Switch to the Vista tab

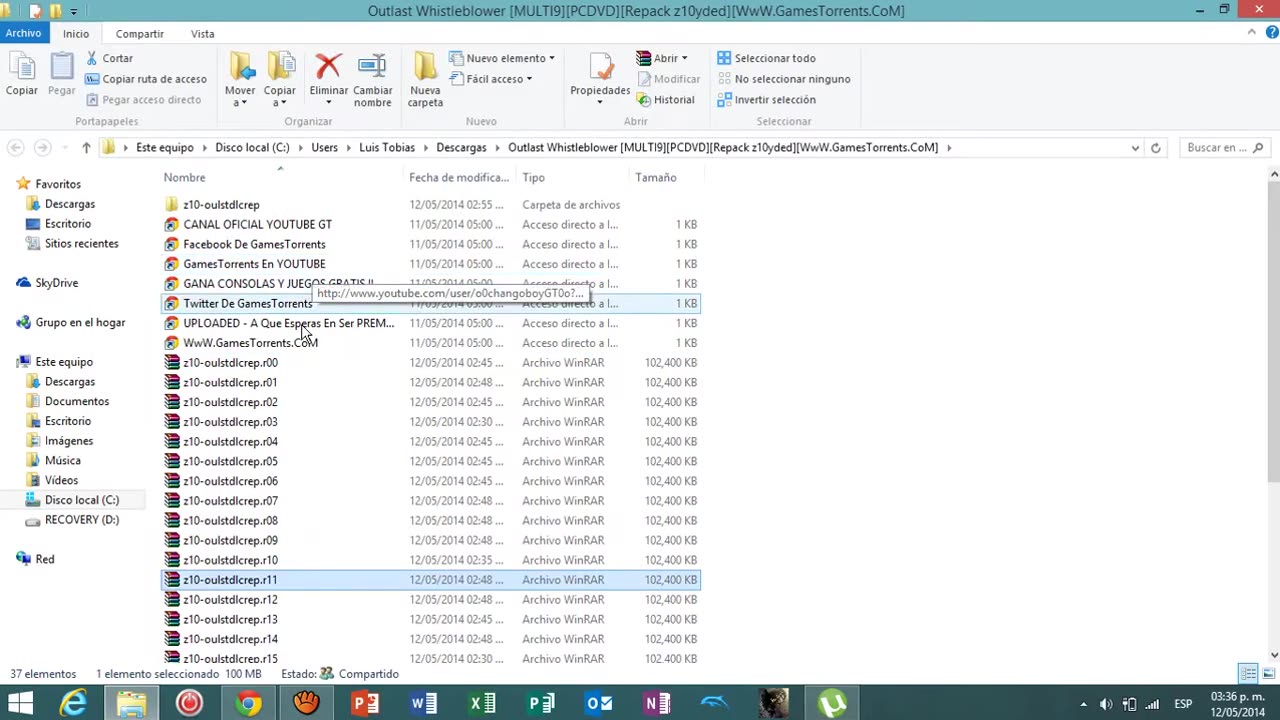[x=202, y=34]
